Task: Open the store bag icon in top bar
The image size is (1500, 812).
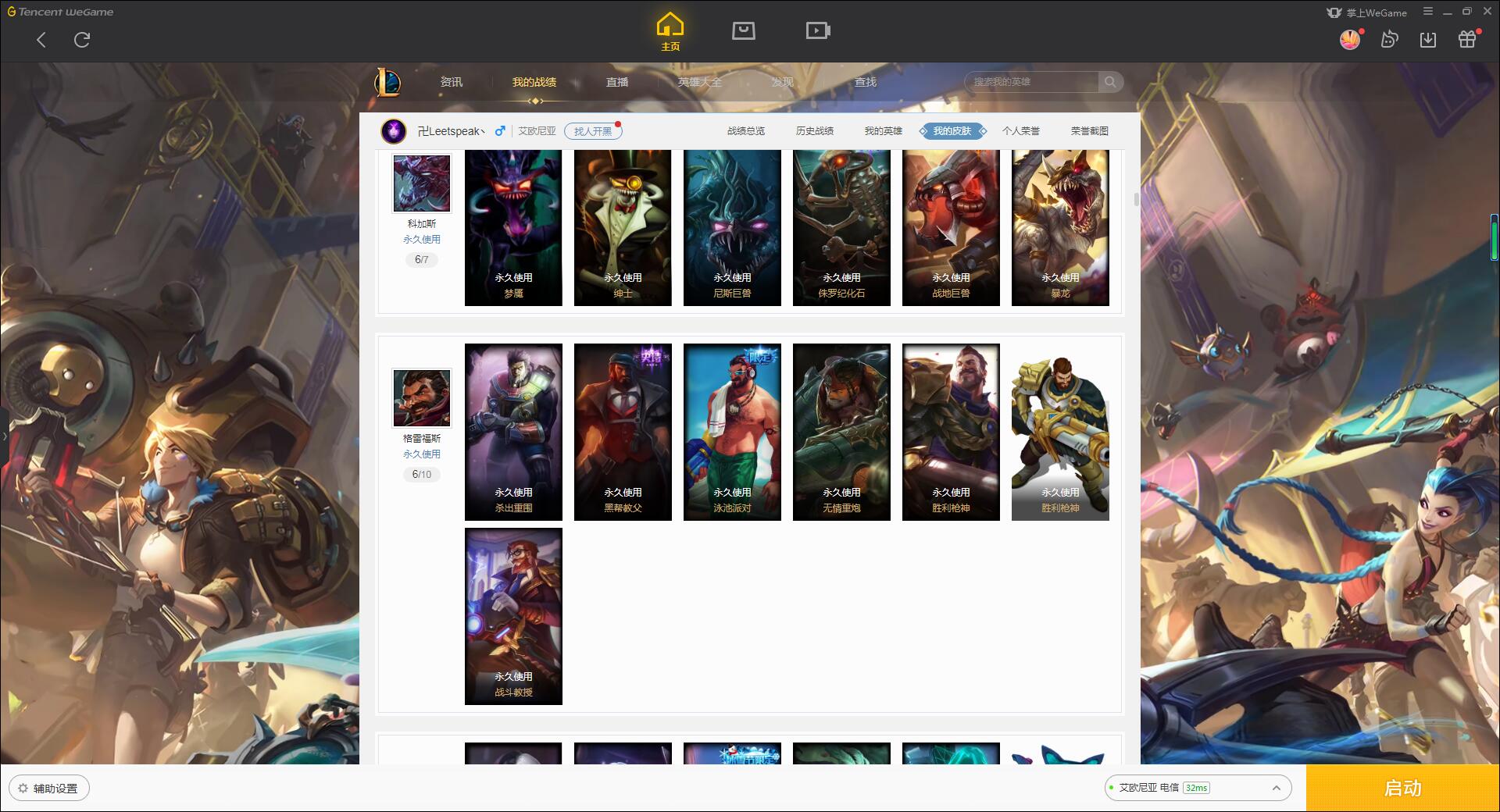Action: (x=743, y=30)
